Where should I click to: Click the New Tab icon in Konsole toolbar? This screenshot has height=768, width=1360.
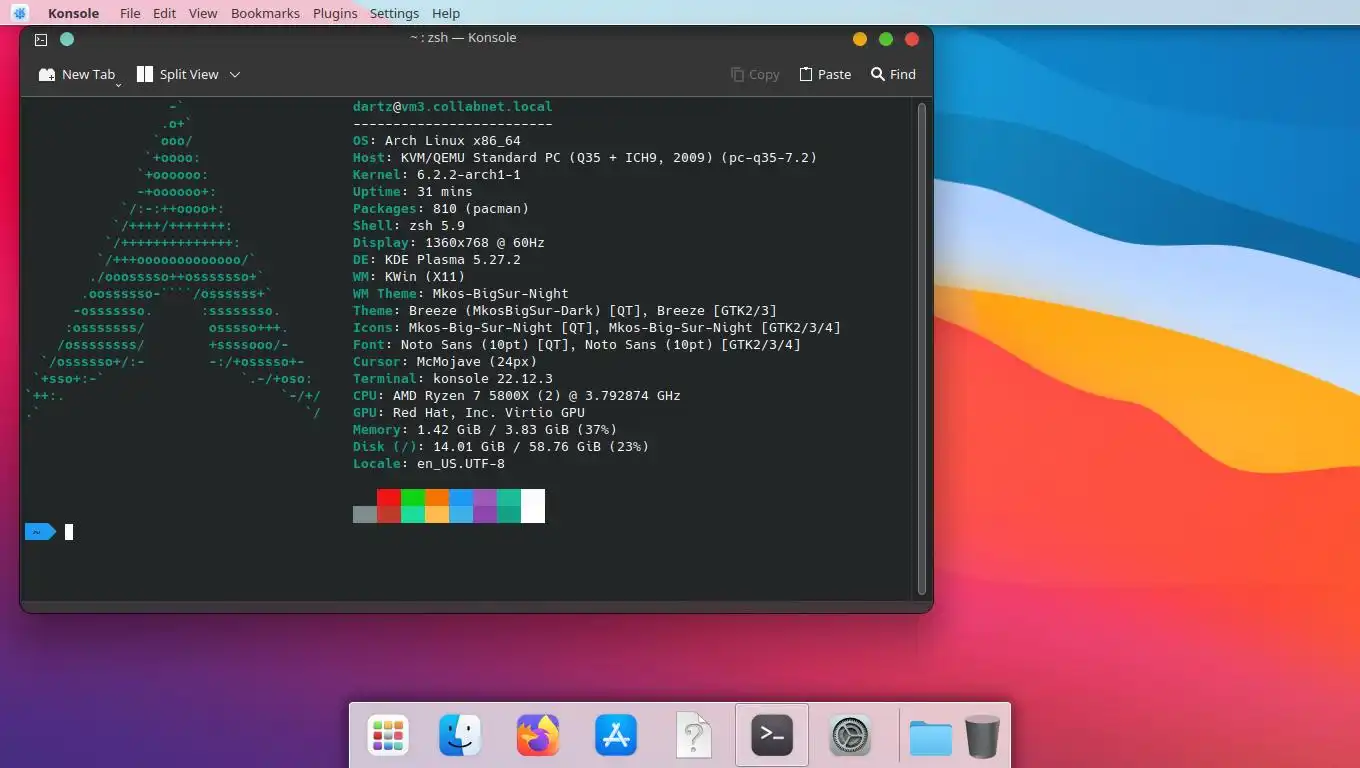click(47, 75)
